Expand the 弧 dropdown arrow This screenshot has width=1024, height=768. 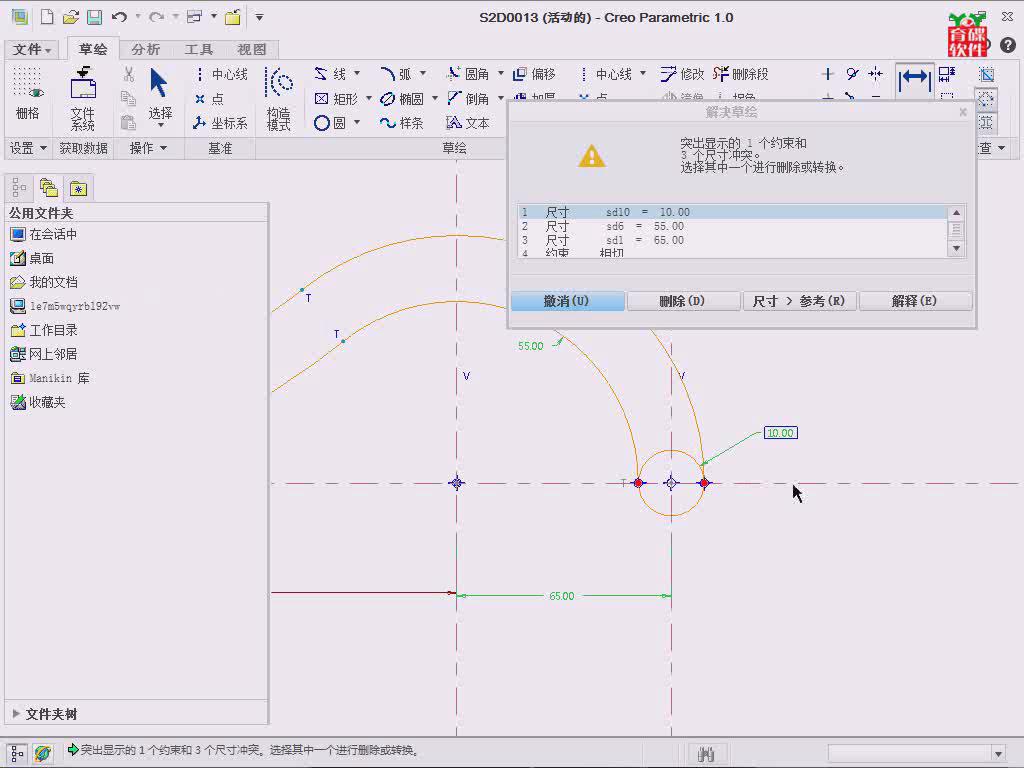click(423, 73)
